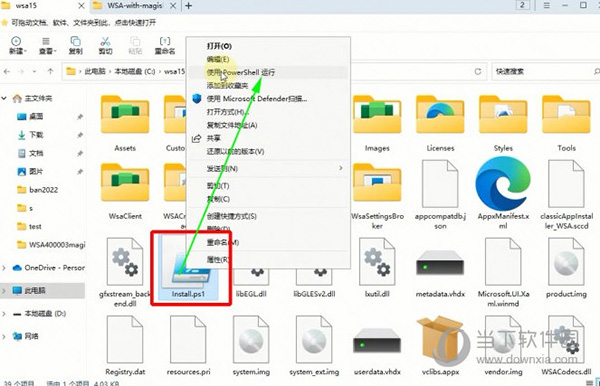
Task: Click 此电脑 in the address bar
Action: point(95,72)
